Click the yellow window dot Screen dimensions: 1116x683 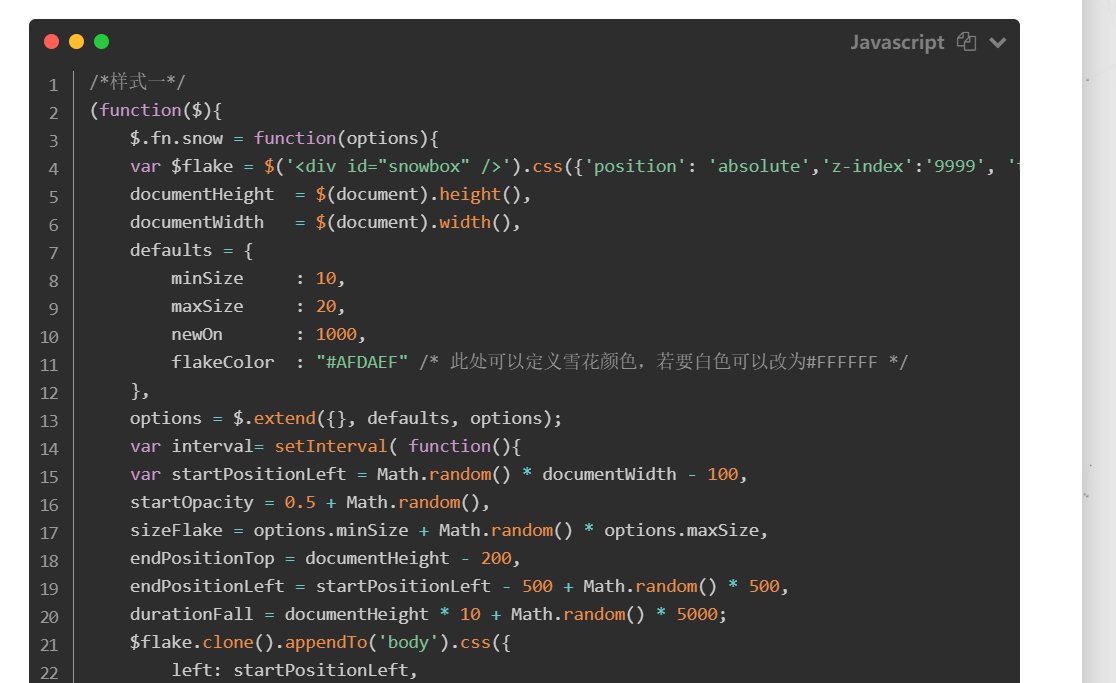(76, 41)
